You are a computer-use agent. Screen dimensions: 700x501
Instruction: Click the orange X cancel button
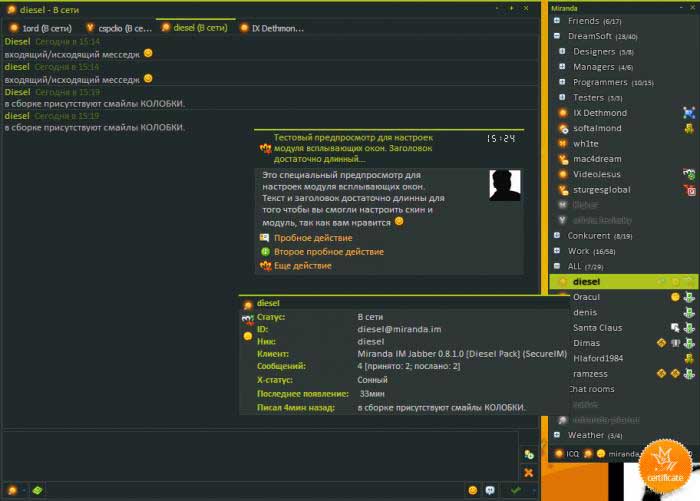click(529, 472)
